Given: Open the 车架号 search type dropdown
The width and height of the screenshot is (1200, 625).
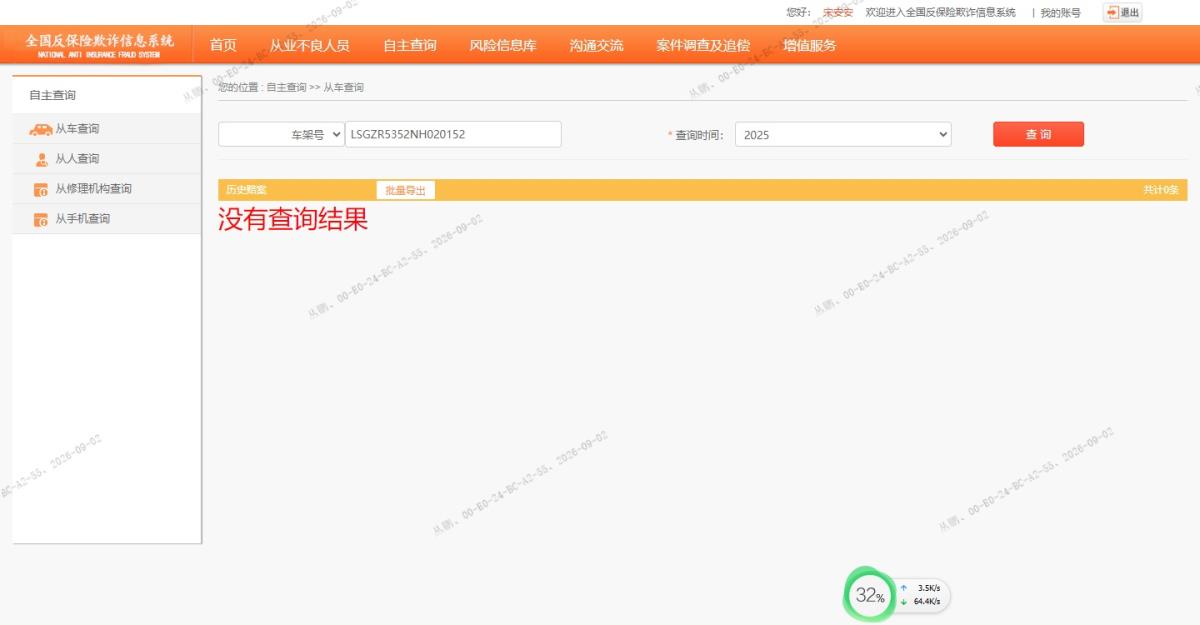Looking at the screenshot, I should [281, 134].
